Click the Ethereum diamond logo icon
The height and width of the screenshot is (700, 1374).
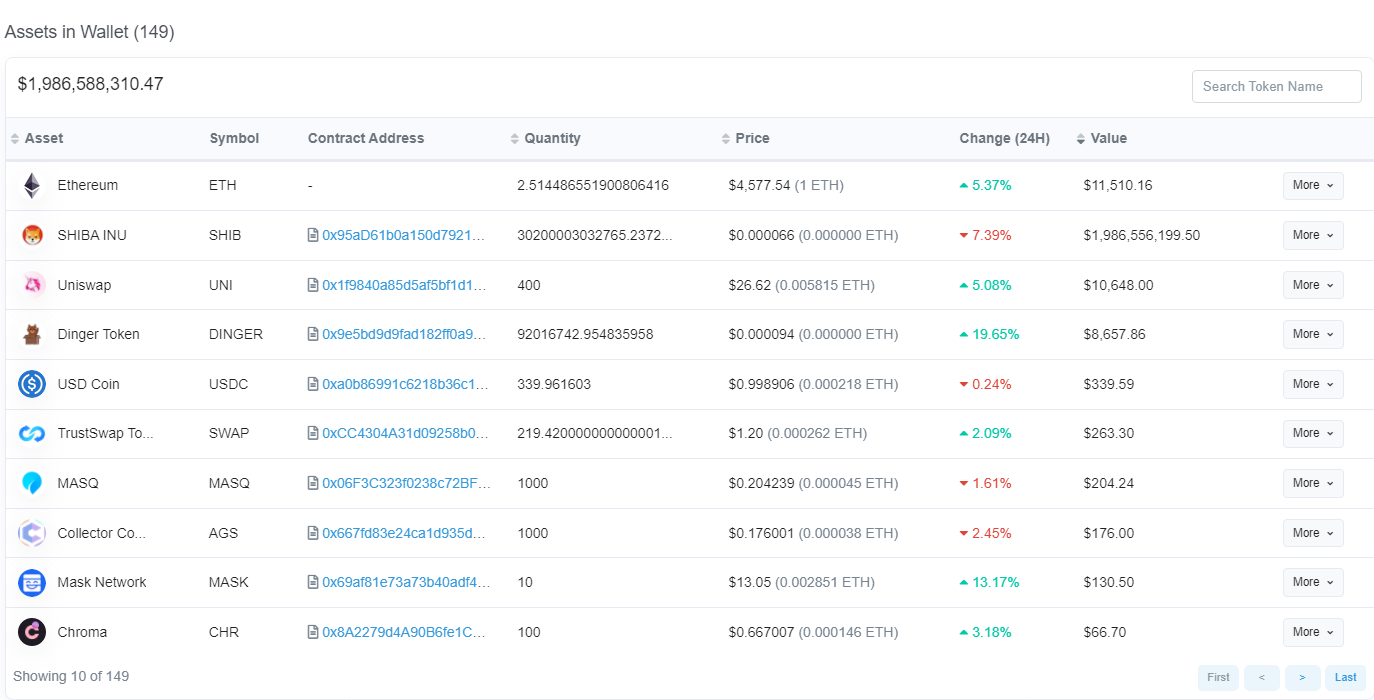point(32,185)
